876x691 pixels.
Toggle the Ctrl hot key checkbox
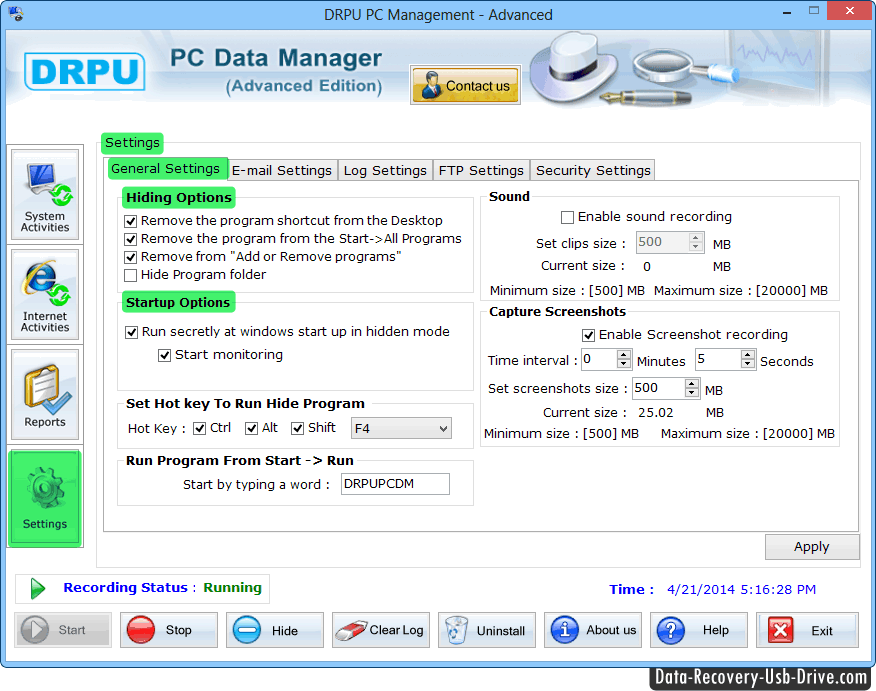tap(199, 428)
